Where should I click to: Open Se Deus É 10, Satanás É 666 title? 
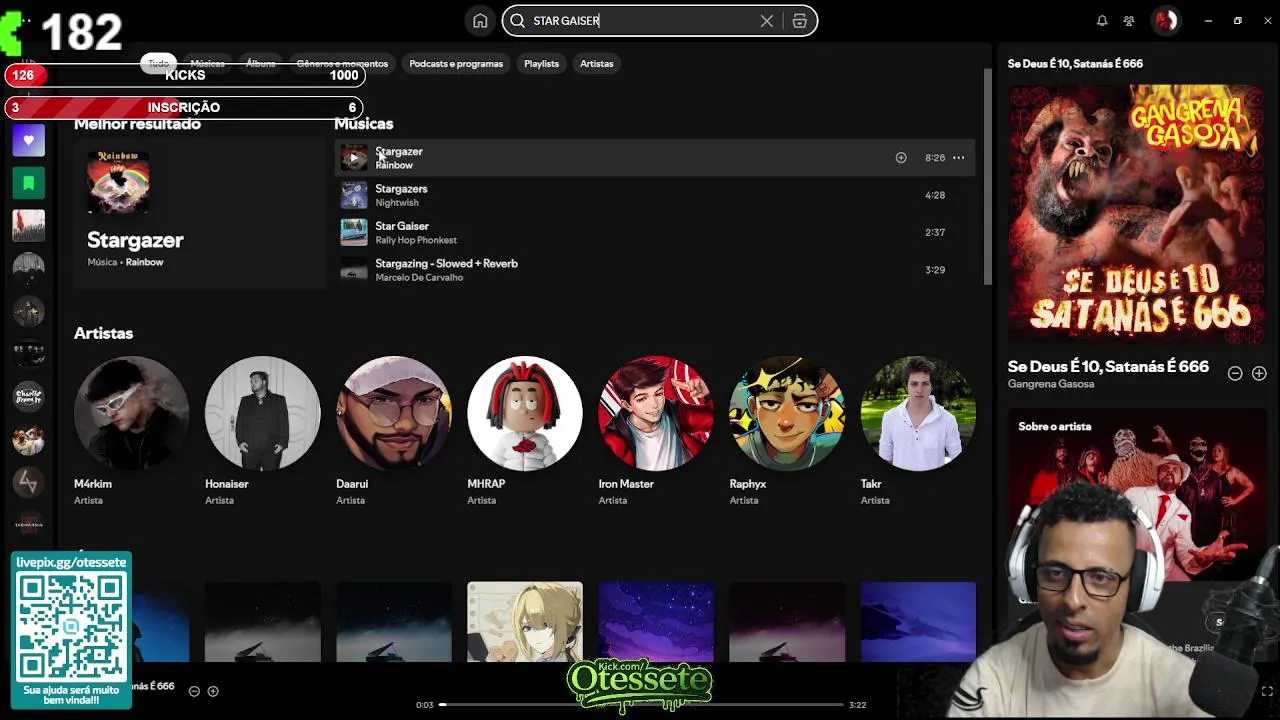[1108, 366]
